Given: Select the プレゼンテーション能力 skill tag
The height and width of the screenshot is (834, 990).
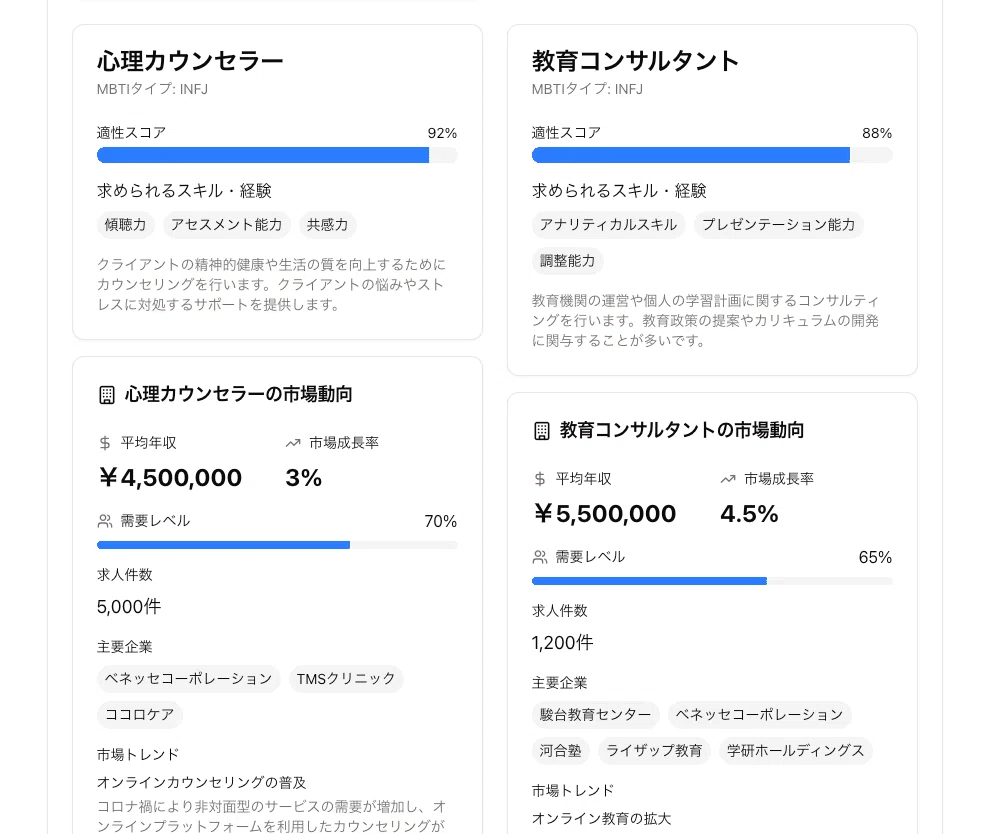Looking at the screenshot, I should [x=778, y=225].
